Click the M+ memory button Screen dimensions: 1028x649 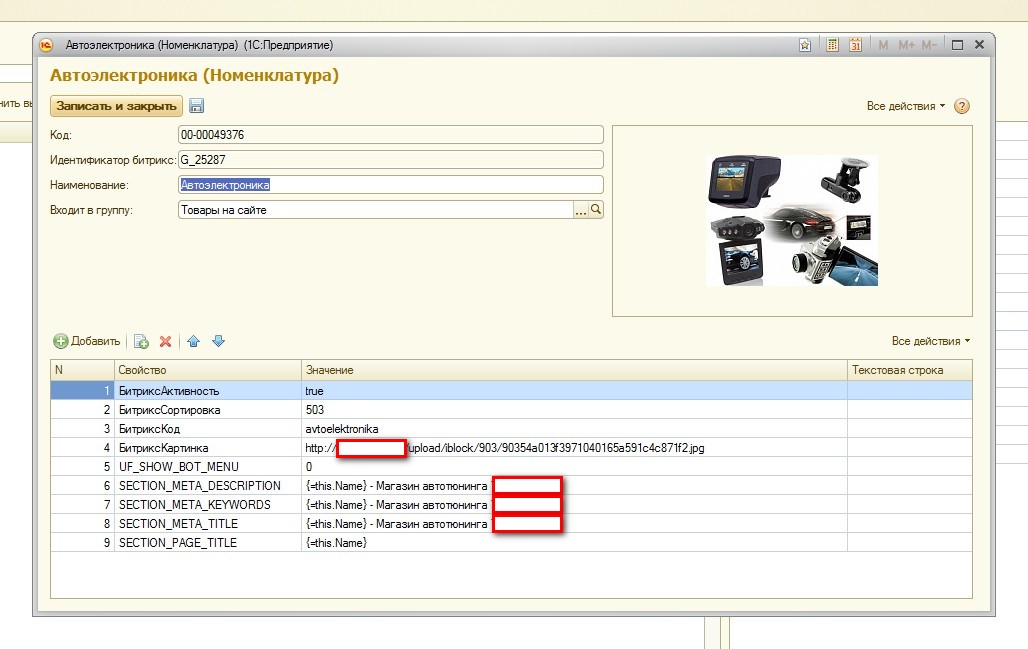coord(907,45)
